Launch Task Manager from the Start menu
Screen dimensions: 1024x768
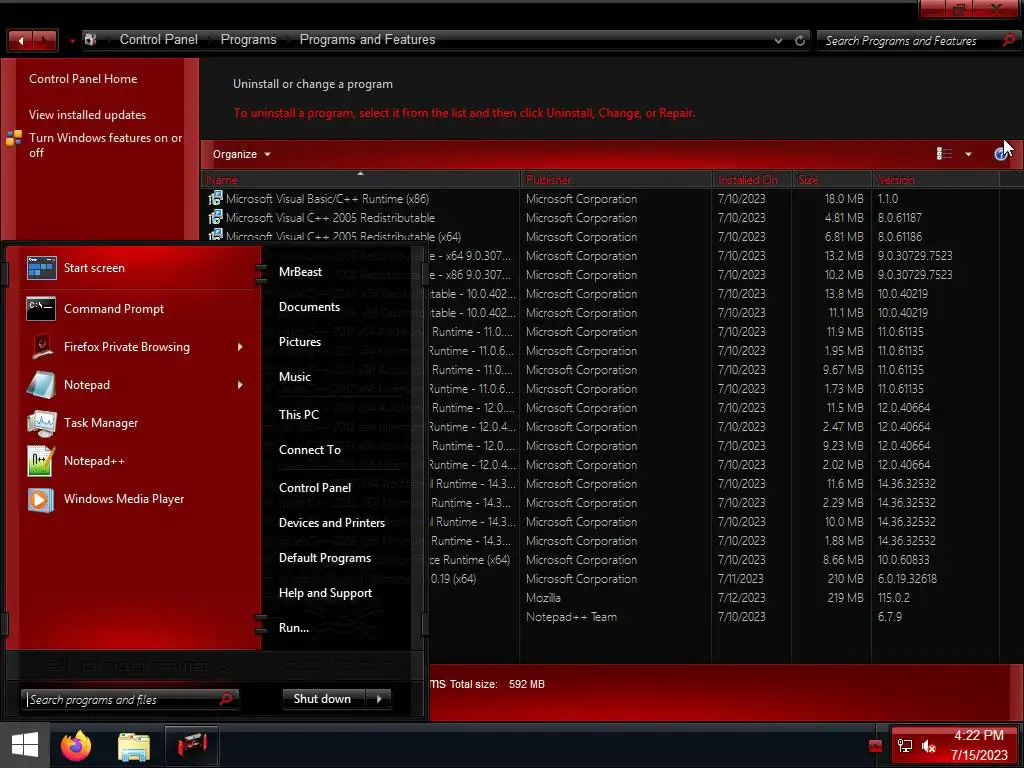coord(134,423)
